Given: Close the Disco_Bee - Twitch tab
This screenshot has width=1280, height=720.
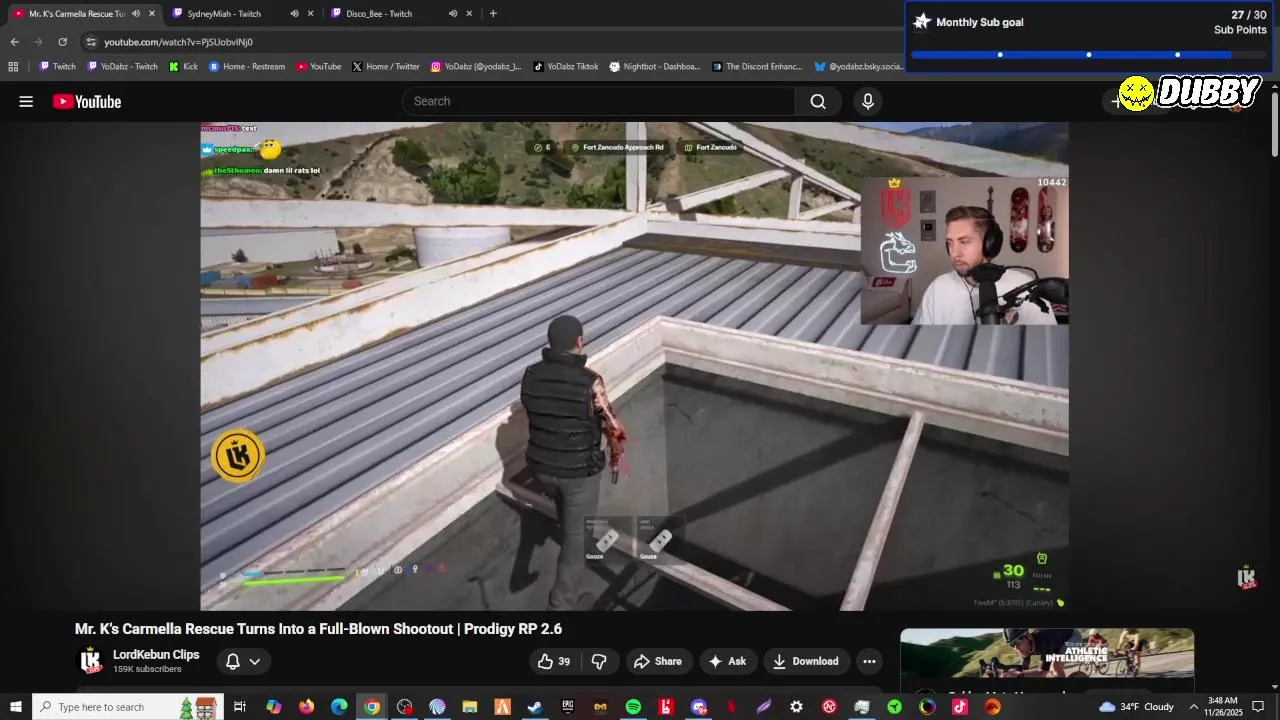Looking at the screenshot, I should click(x=468, y=14).
